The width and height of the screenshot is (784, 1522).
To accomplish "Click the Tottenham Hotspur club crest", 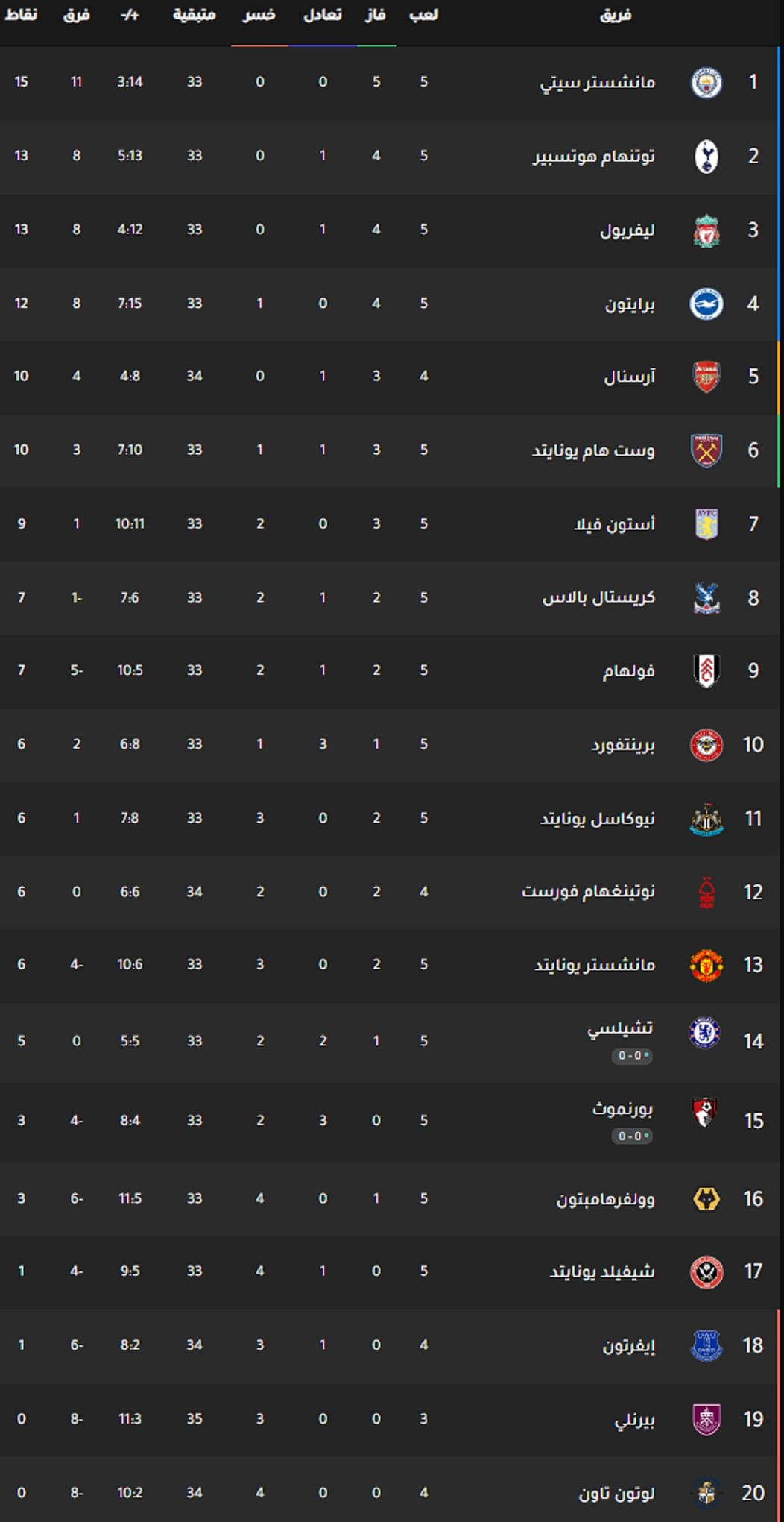I will point(706,156).
